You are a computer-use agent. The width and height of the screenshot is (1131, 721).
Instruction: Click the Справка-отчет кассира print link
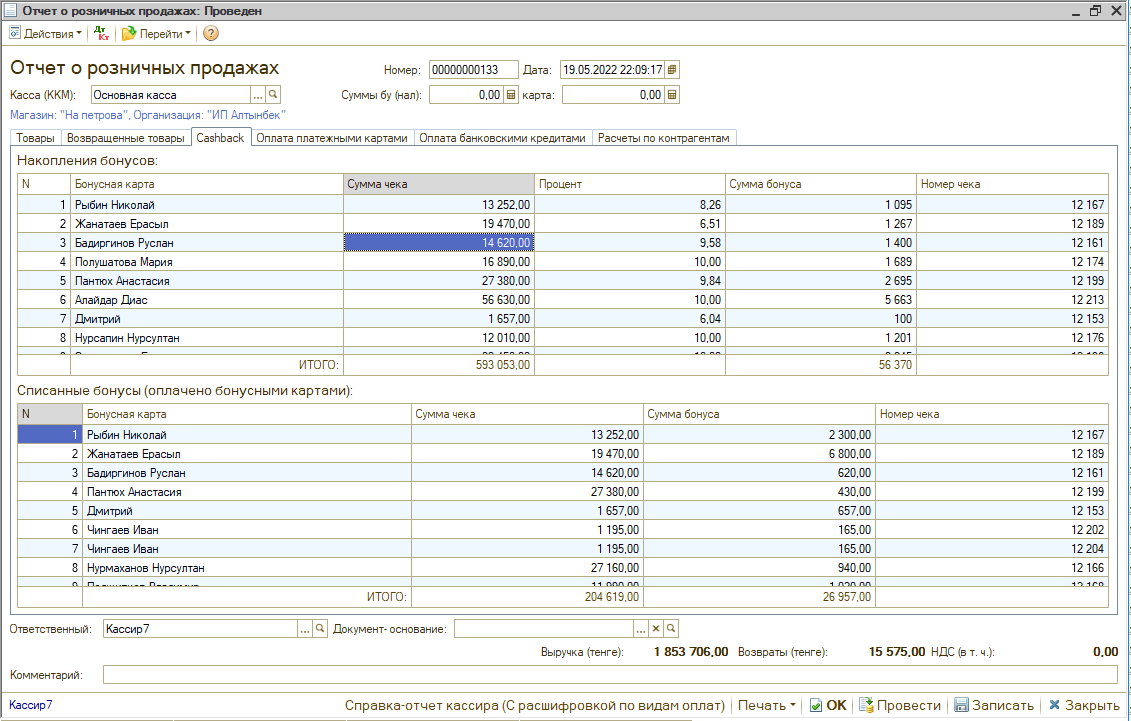coord(534,705)
